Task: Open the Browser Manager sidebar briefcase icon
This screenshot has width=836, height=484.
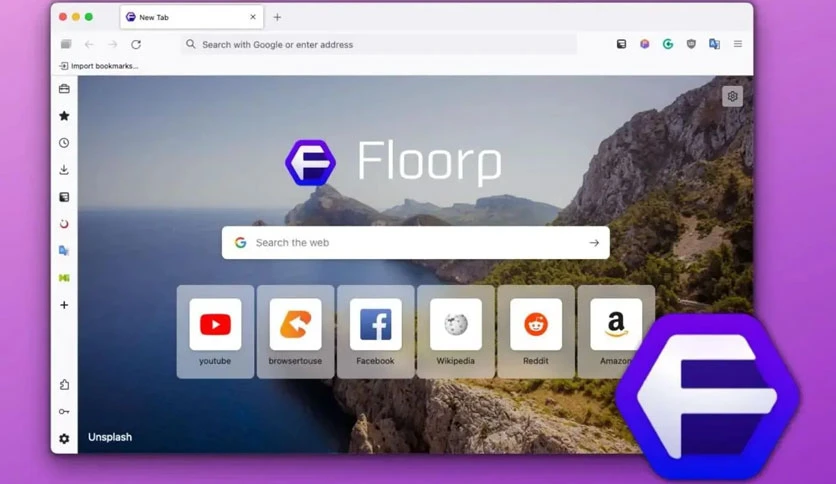Action: tap(64, 89)
